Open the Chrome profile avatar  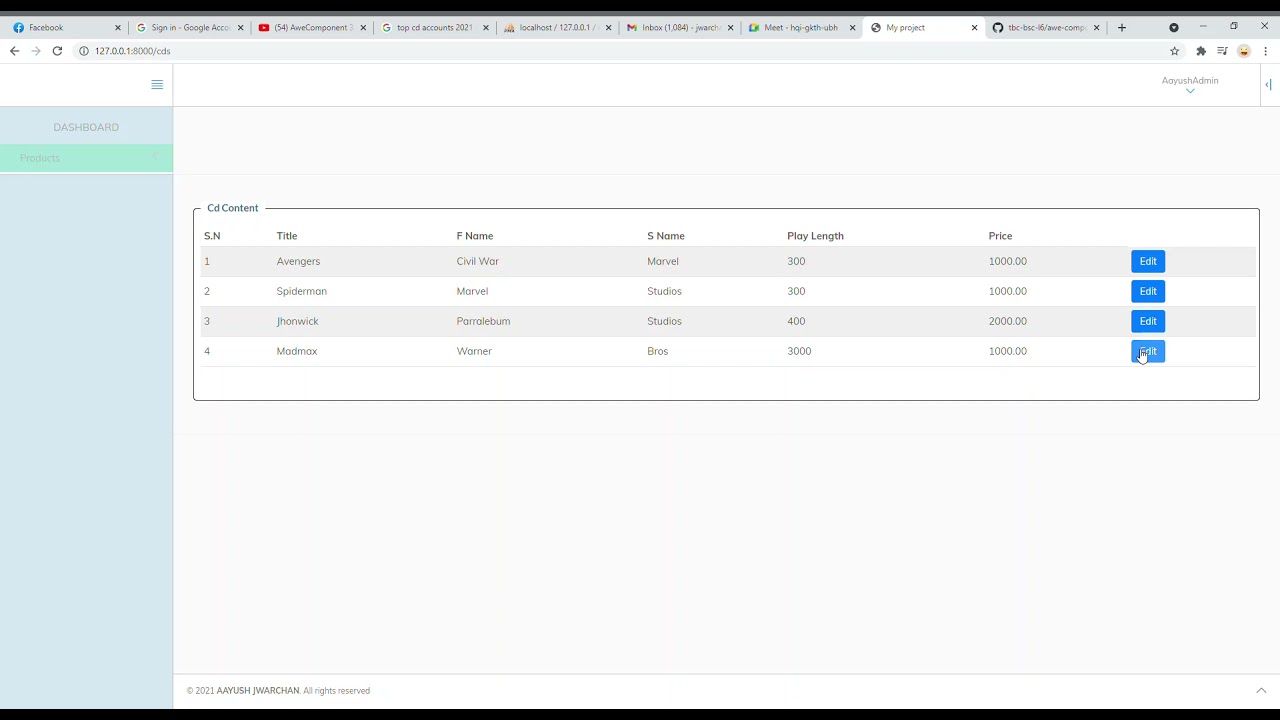(x=1244, y=51)
